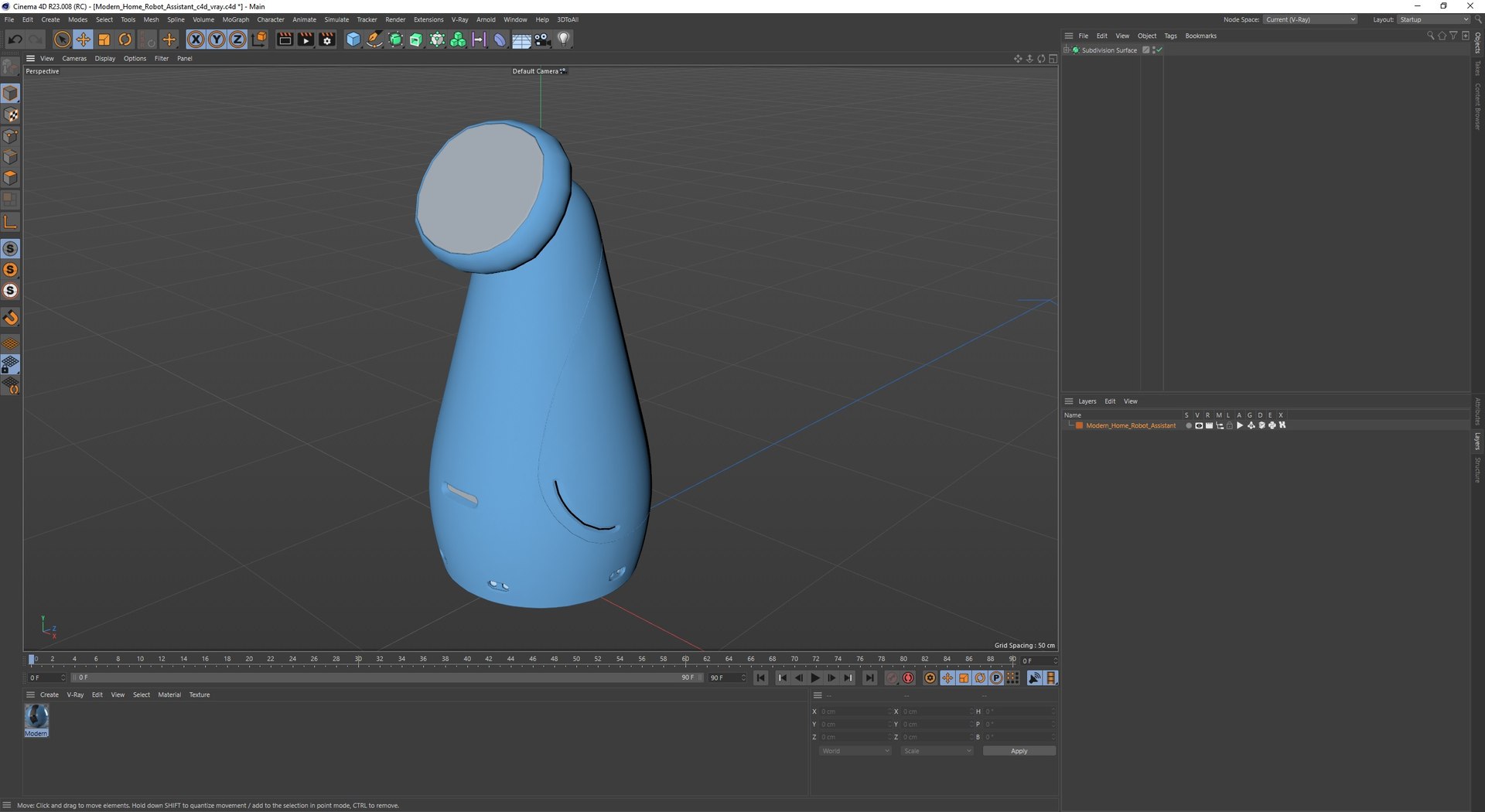Open the Layout dropdown

1433,19
